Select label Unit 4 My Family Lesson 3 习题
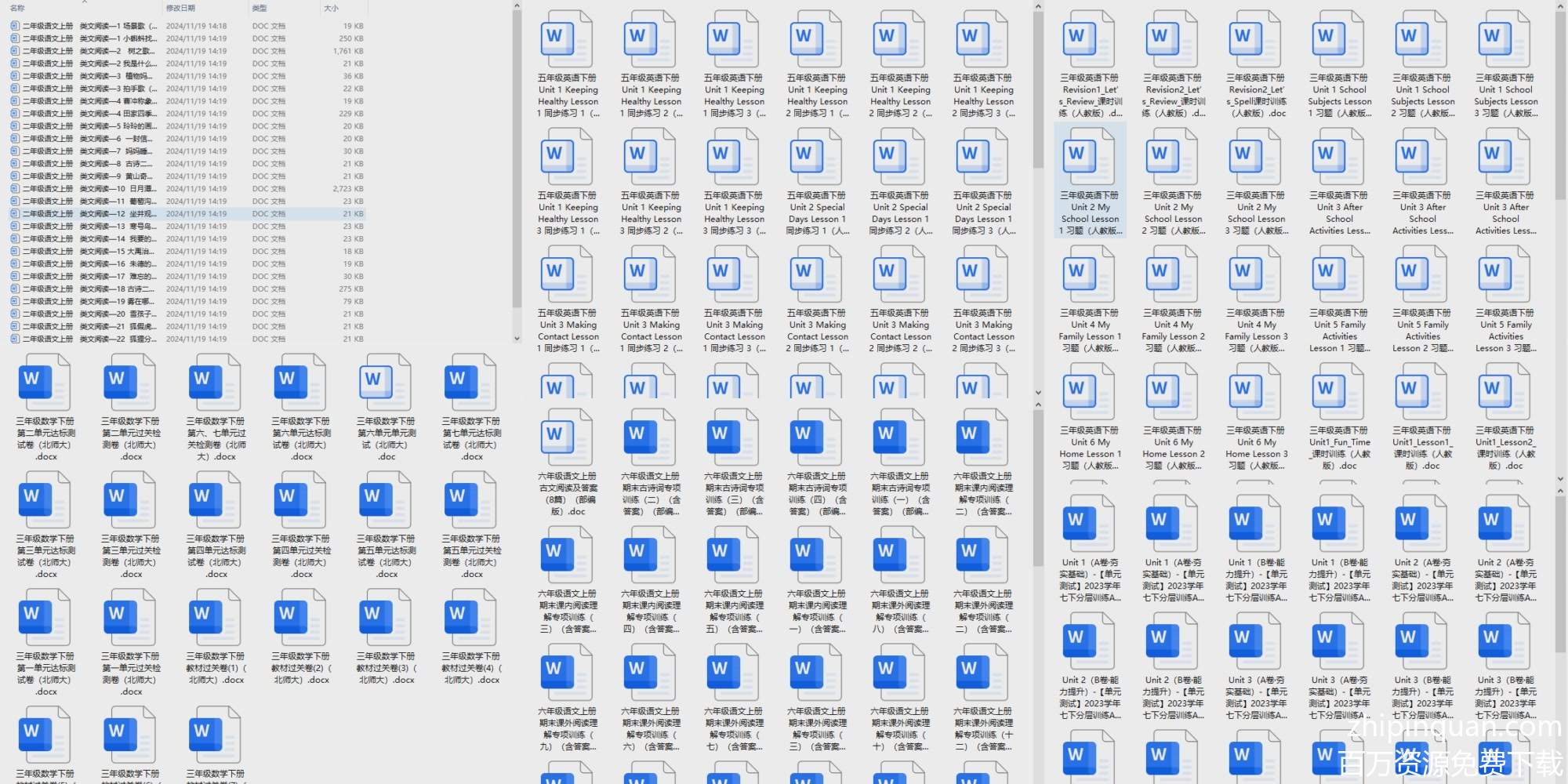The image size is (1568, 784). [x=1256, y=331]
